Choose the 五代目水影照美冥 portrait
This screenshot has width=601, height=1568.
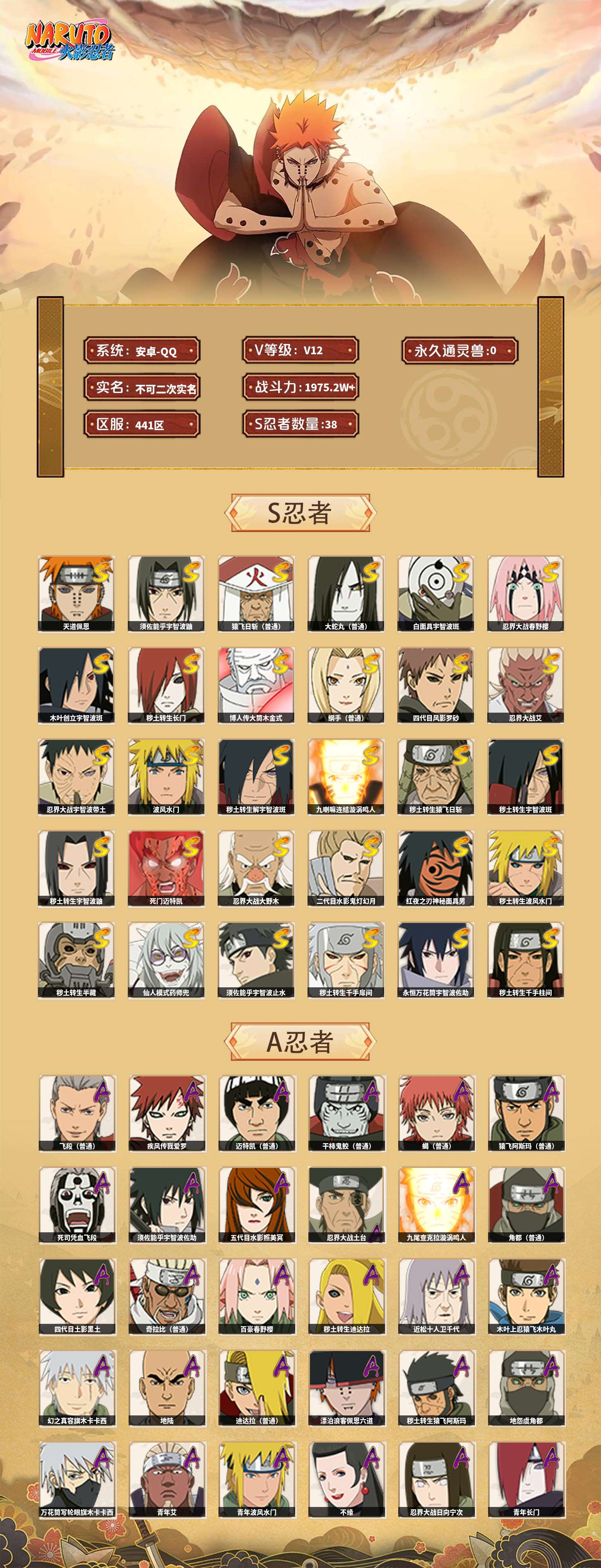pos(257,1205)
